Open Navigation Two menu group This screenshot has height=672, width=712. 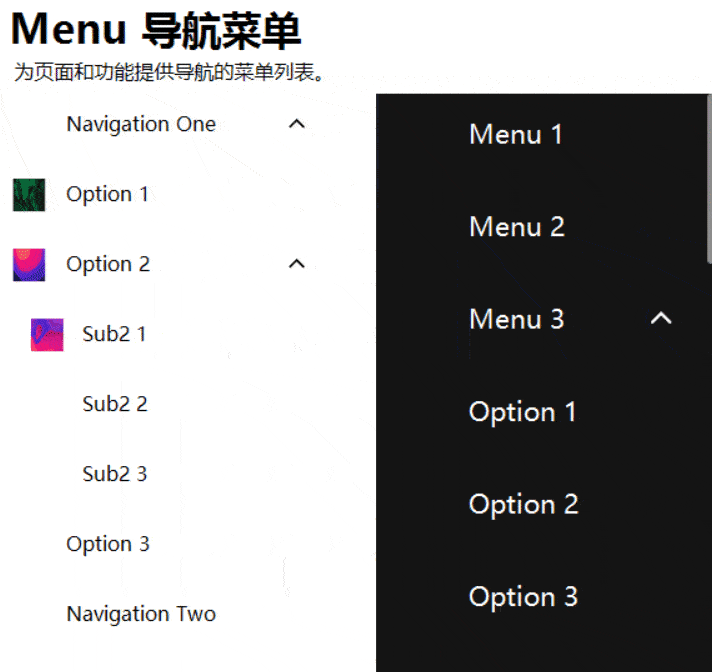coord(141,614)
